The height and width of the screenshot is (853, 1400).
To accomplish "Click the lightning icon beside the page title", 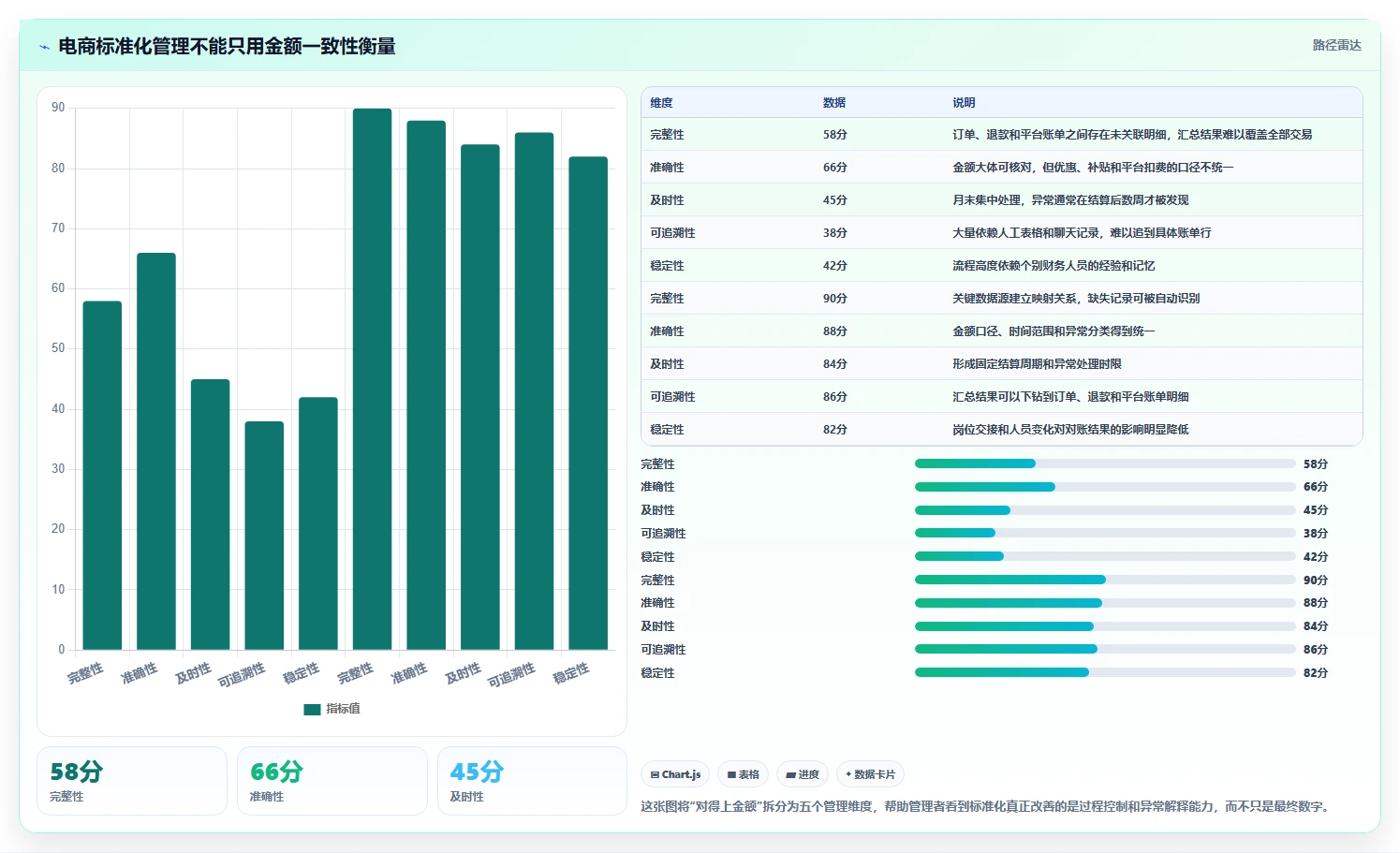I will click(44, 47).
